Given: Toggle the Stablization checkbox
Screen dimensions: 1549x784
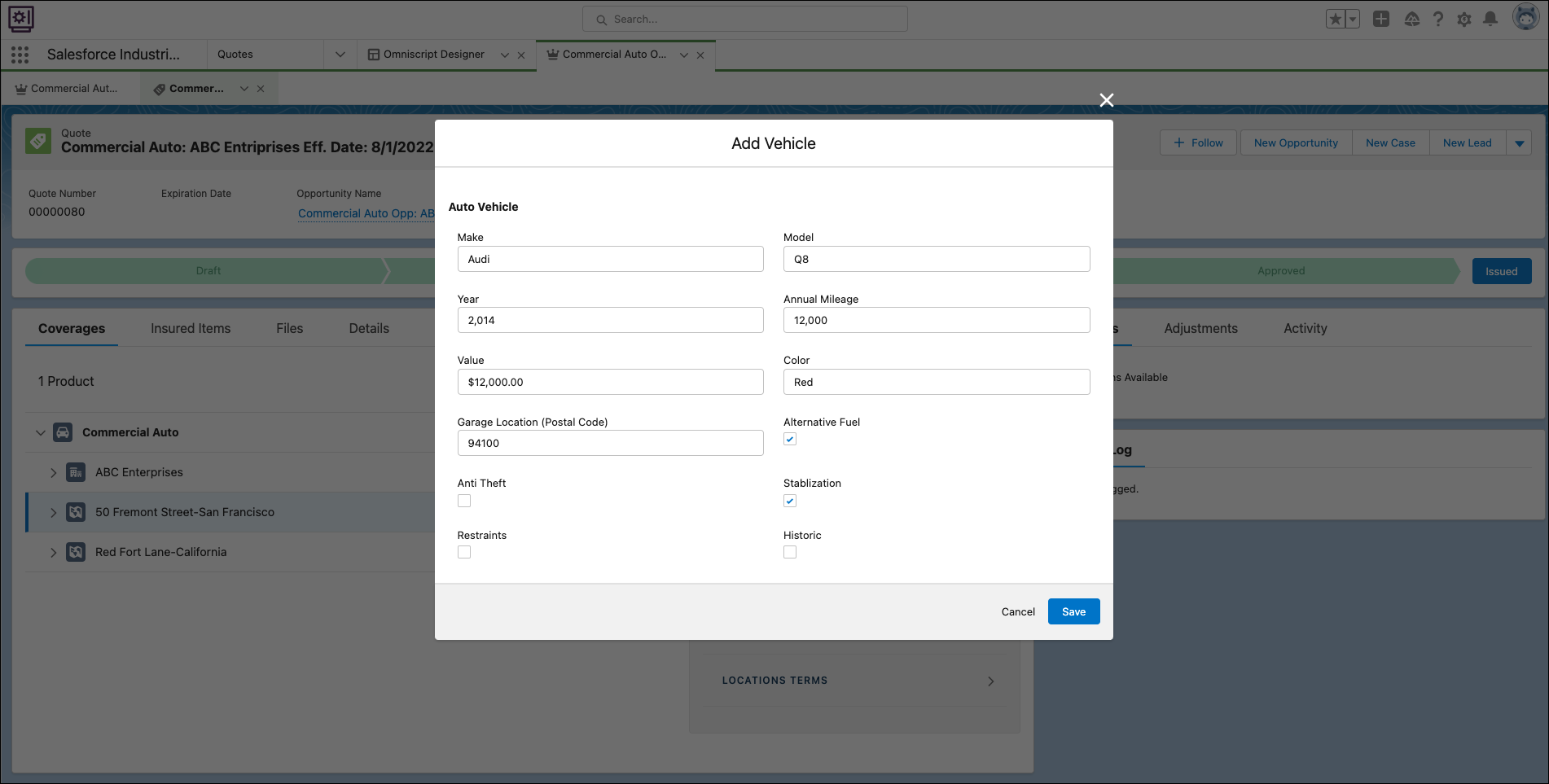Looking at the screenshot, I should point(790,501).
